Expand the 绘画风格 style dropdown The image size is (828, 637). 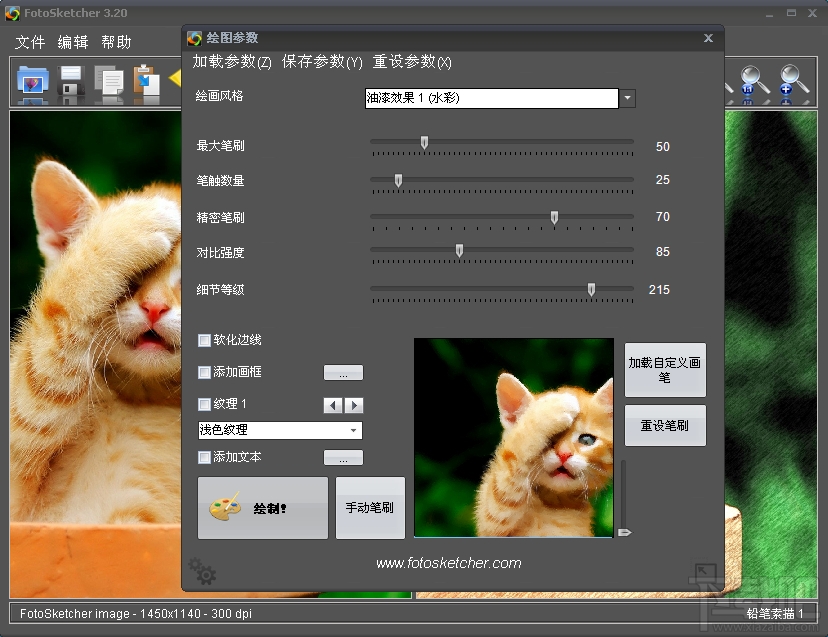coord(627,98)
